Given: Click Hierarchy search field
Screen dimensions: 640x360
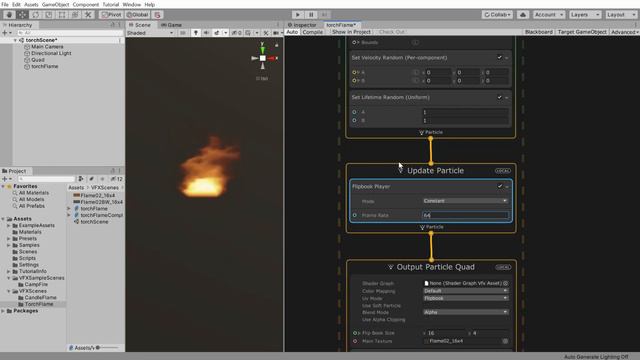Looking at the screenshot, I should (x=69, y=33).
